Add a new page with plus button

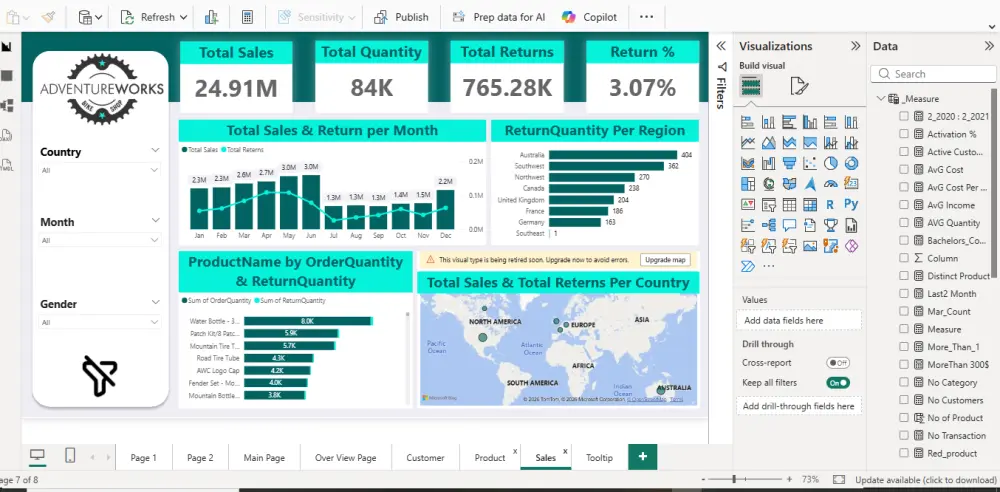643,456
